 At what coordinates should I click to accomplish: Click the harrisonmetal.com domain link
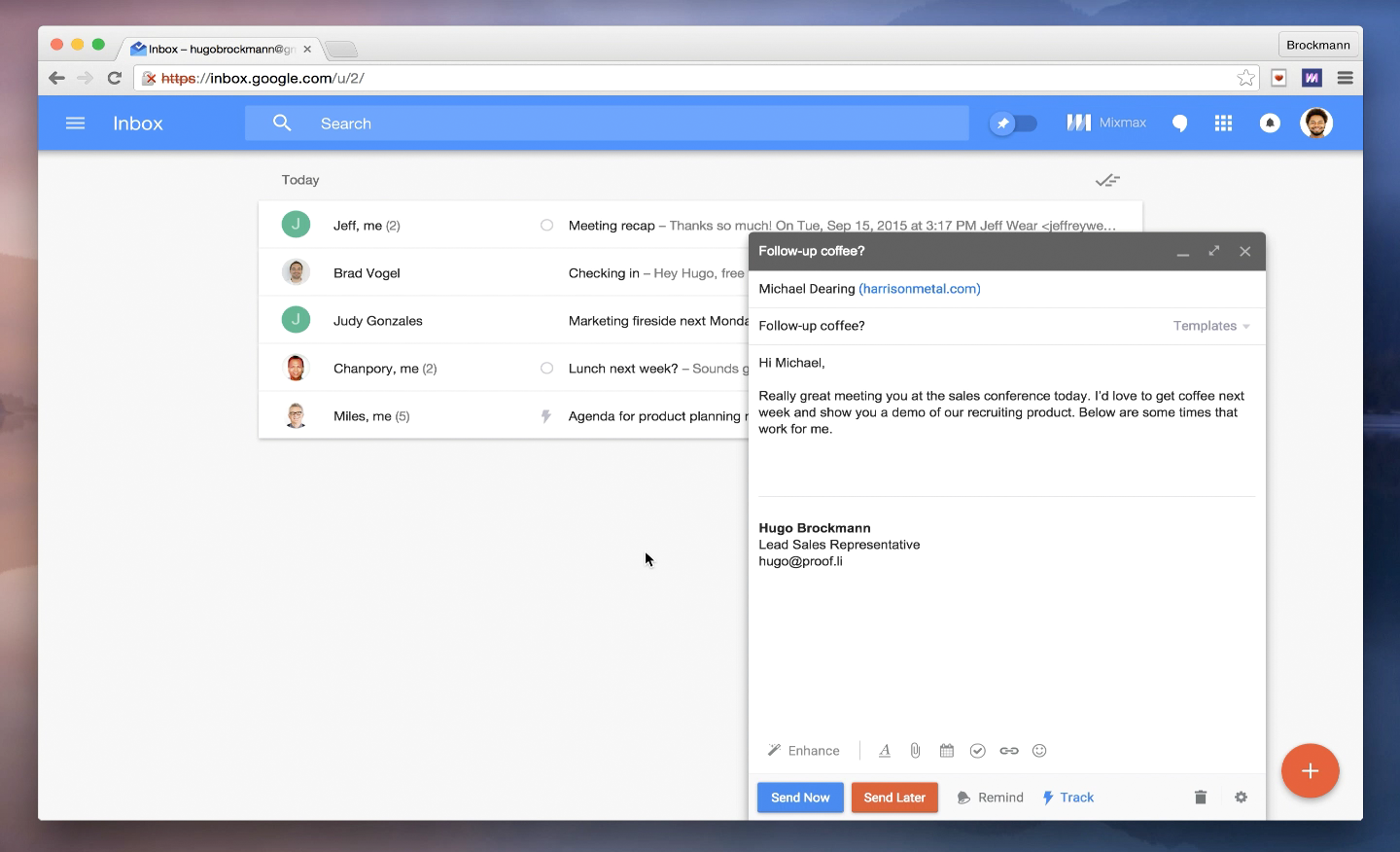(x=919, y=289)
